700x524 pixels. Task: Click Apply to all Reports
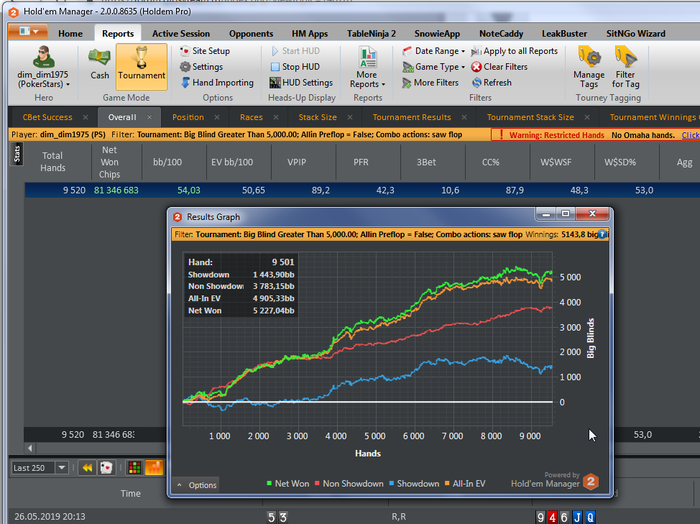514,51
